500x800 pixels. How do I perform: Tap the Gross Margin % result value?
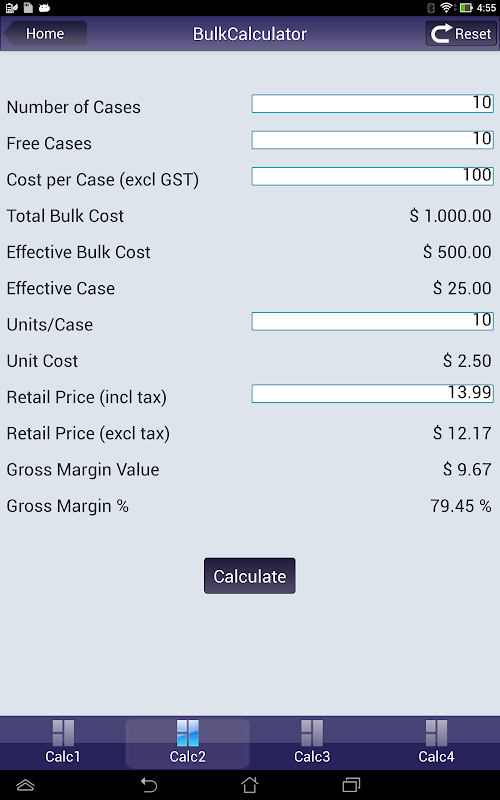(461, 506)
